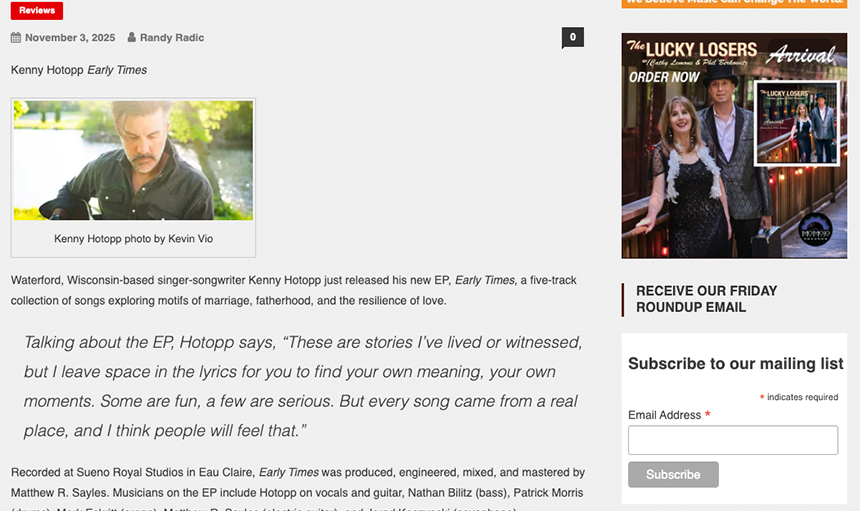Click the author person icon
Screen dimensions: 860x511
point(132,37)
